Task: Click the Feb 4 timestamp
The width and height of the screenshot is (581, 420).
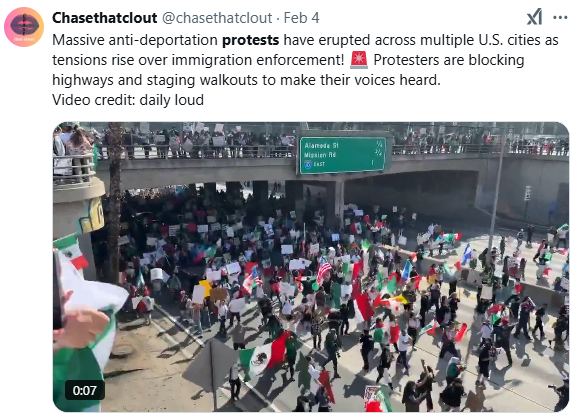Action: pyautogui.click(x=301, y=18)
